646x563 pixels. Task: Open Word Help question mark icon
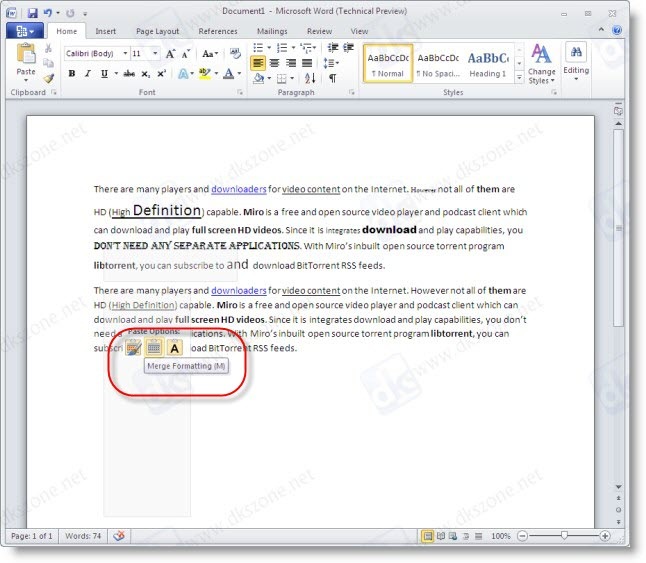click(617, 30)
